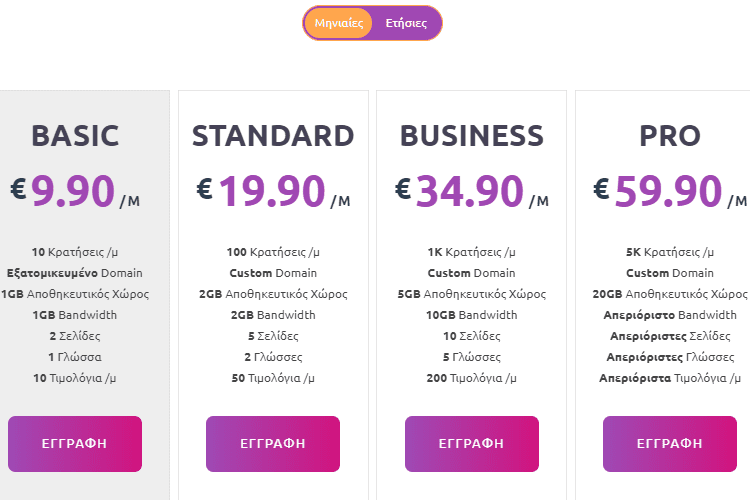Click '100 Κρατήσεις /μ' feature line
Image resolution: width=750 pixels, height=500 pixels.
273,252
